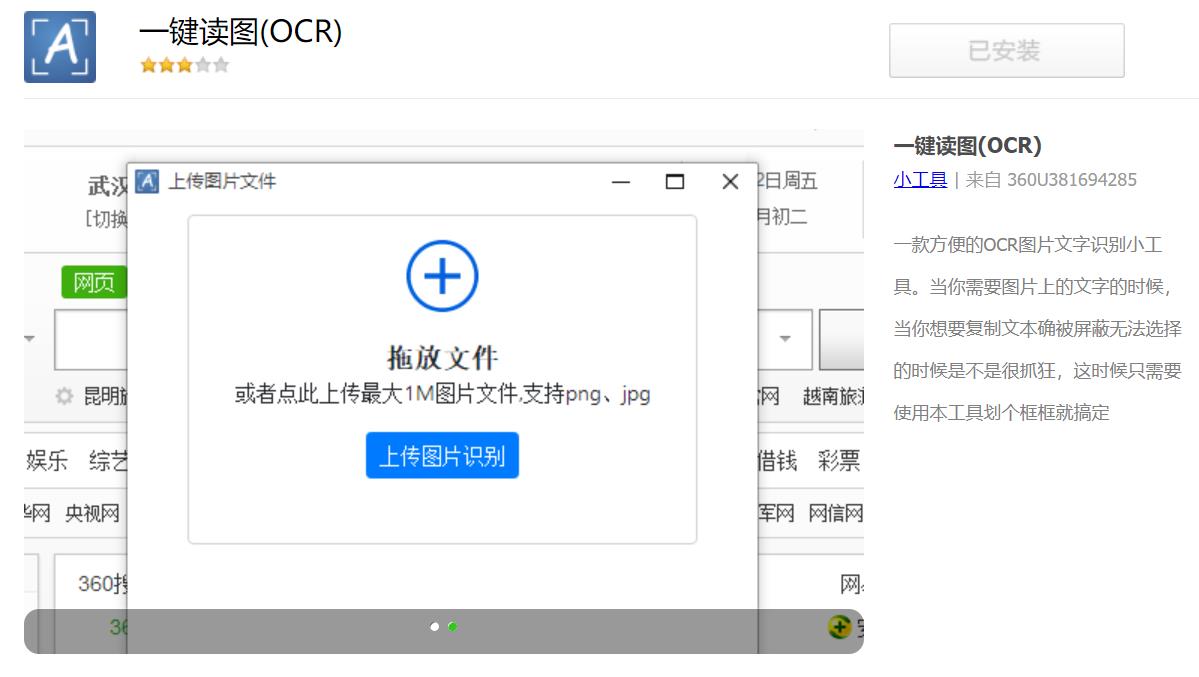Click the fourth gray rating star
1199x677 pixels.
point(201,65)
